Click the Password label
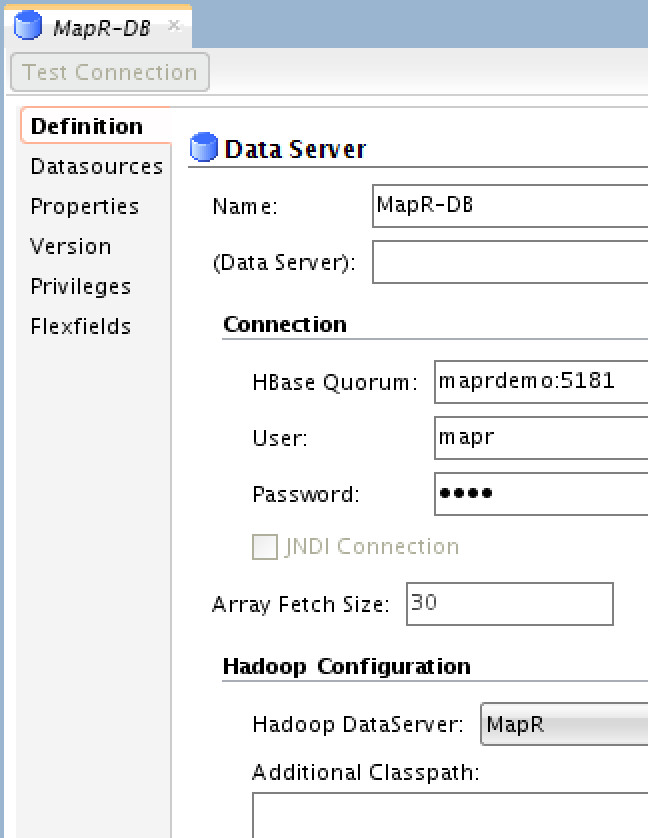Image resolution: width=648 pixels, height=838 pixels. 306,494
